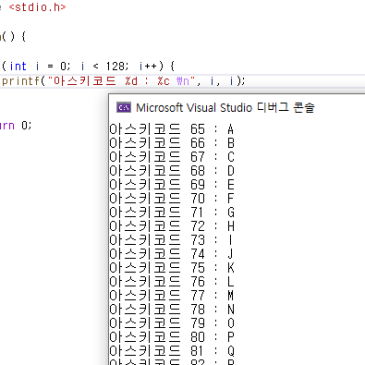Image resolution: width=365 pixels, height=365 pixels.
Task: Click the %c format specifier in string
Action: 163,81
